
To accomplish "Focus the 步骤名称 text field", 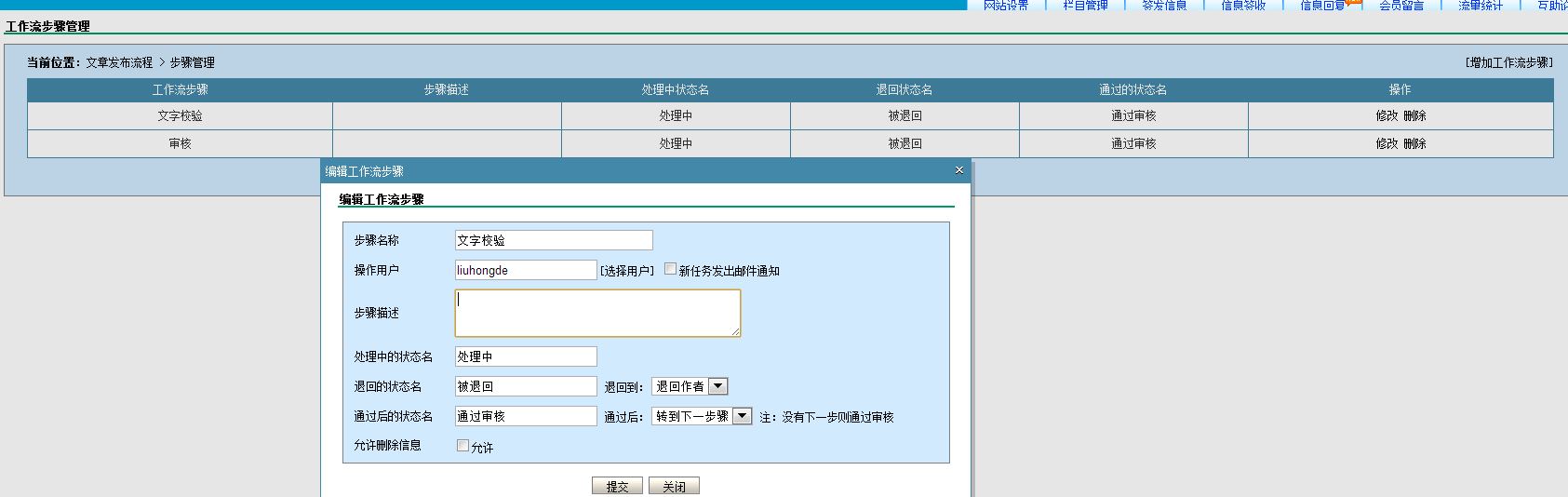I will tap(554, 240).
